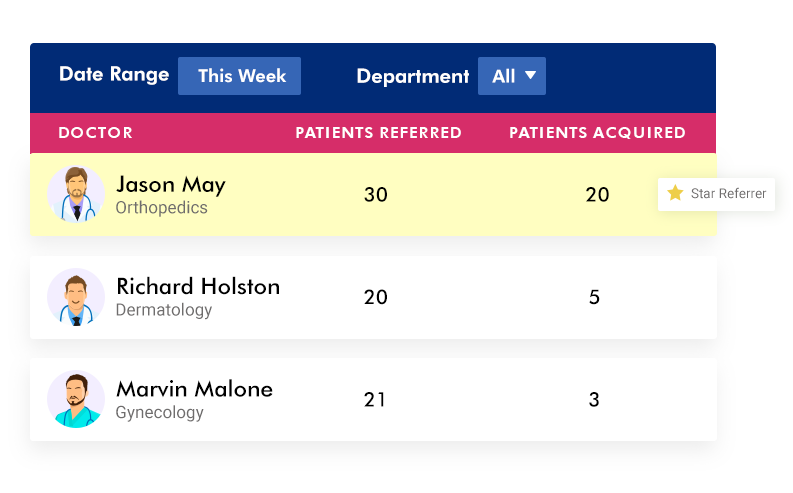This screenshot has width=793, height=493.
Task: Click Marvin Malone's 21 patients referred value
Action: click(375, 400)
